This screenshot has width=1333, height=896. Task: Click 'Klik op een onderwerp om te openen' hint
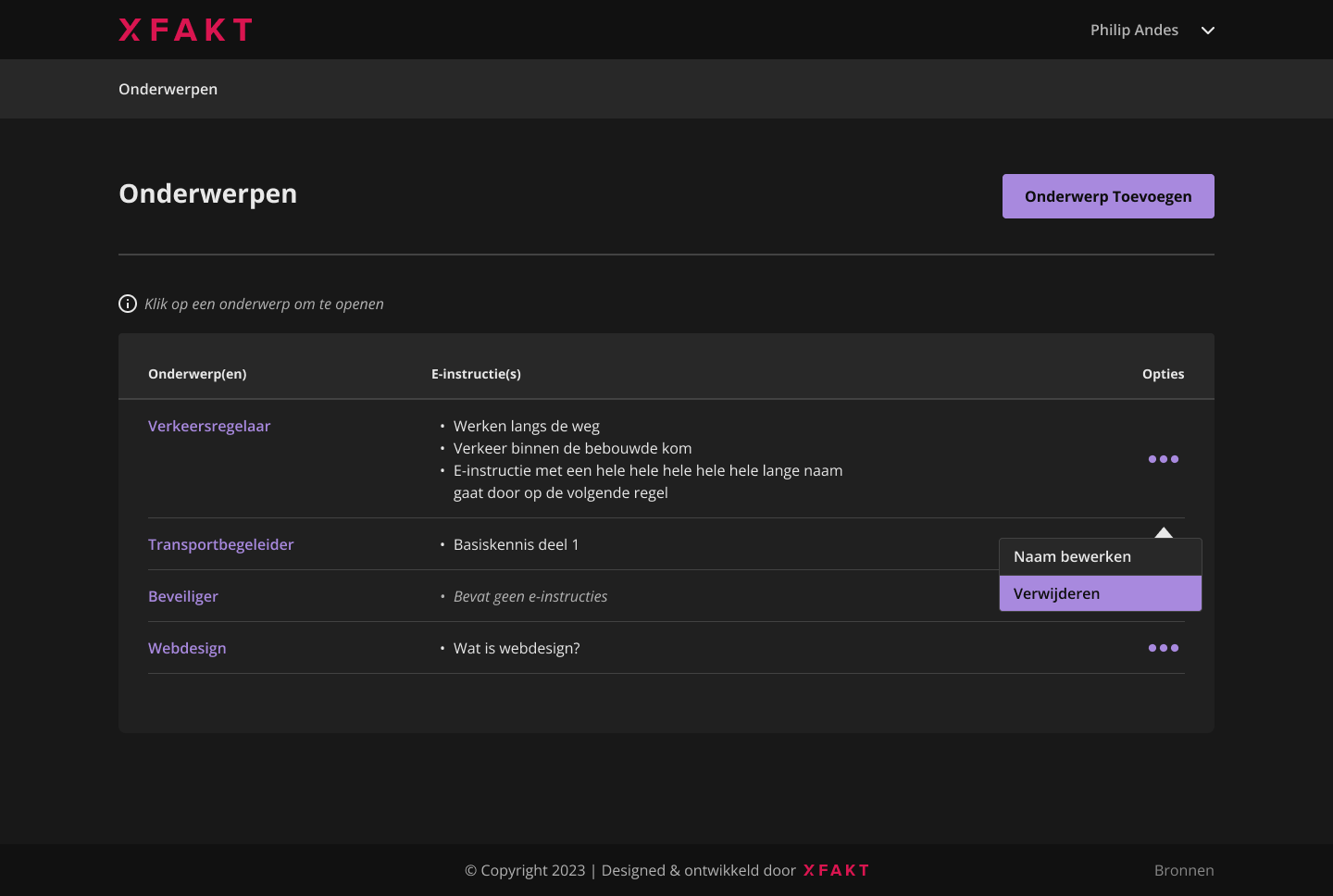pos(264,304)
